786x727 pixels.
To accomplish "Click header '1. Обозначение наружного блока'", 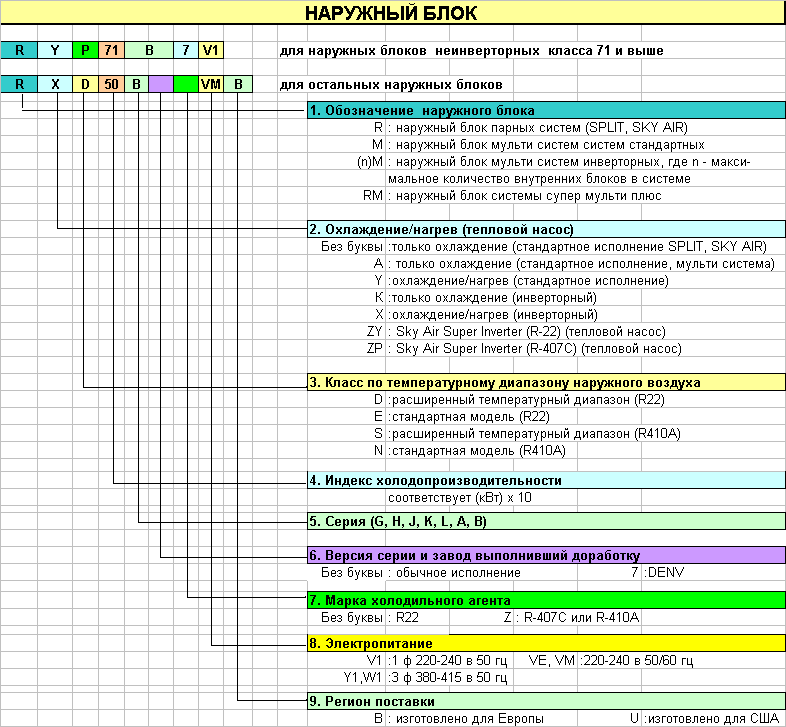I will pos(546,110).
